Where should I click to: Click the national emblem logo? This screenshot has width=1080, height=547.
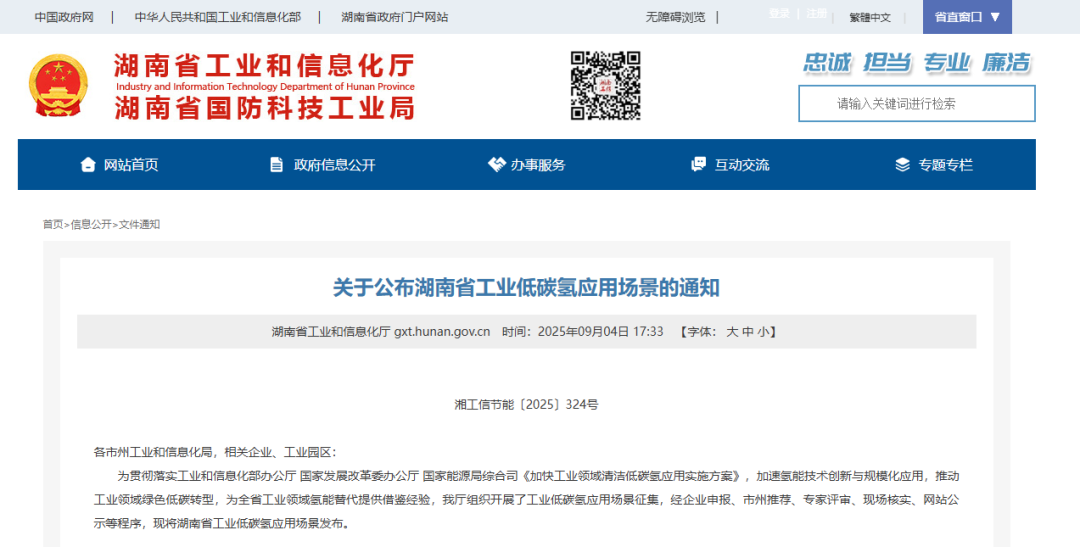click(x=59, y=85)
